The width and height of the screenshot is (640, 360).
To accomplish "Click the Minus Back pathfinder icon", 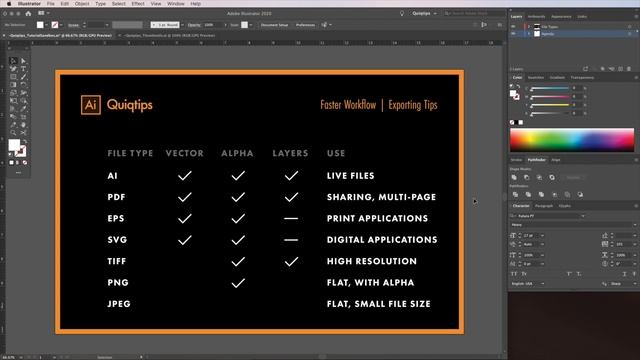I will (580, 195).
